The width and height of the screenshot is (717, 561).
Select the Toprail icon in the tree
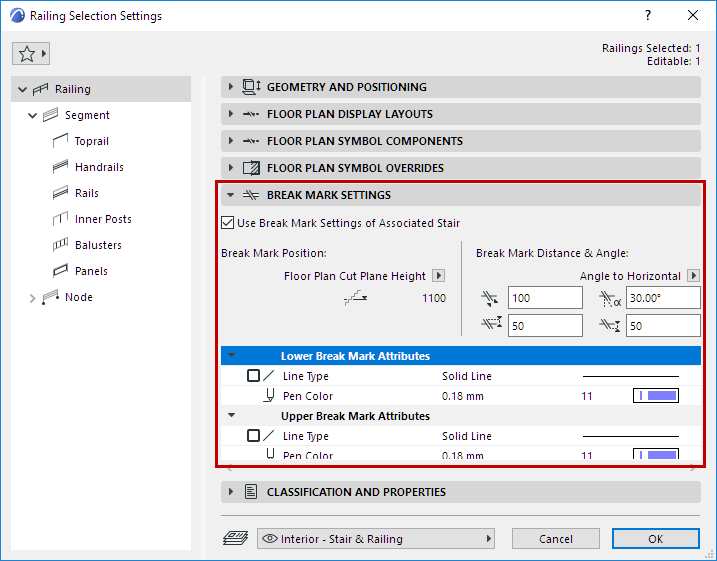58,142
